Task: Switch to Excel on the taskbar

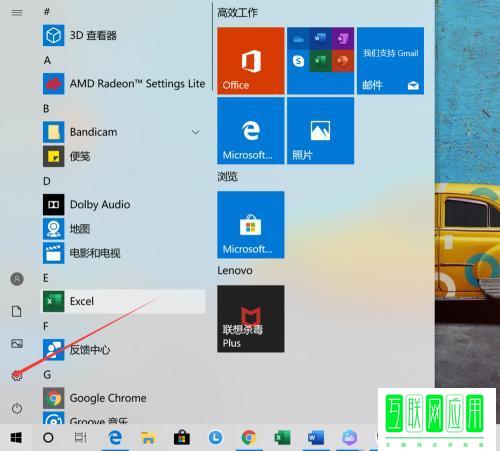Action: (282, 437)
